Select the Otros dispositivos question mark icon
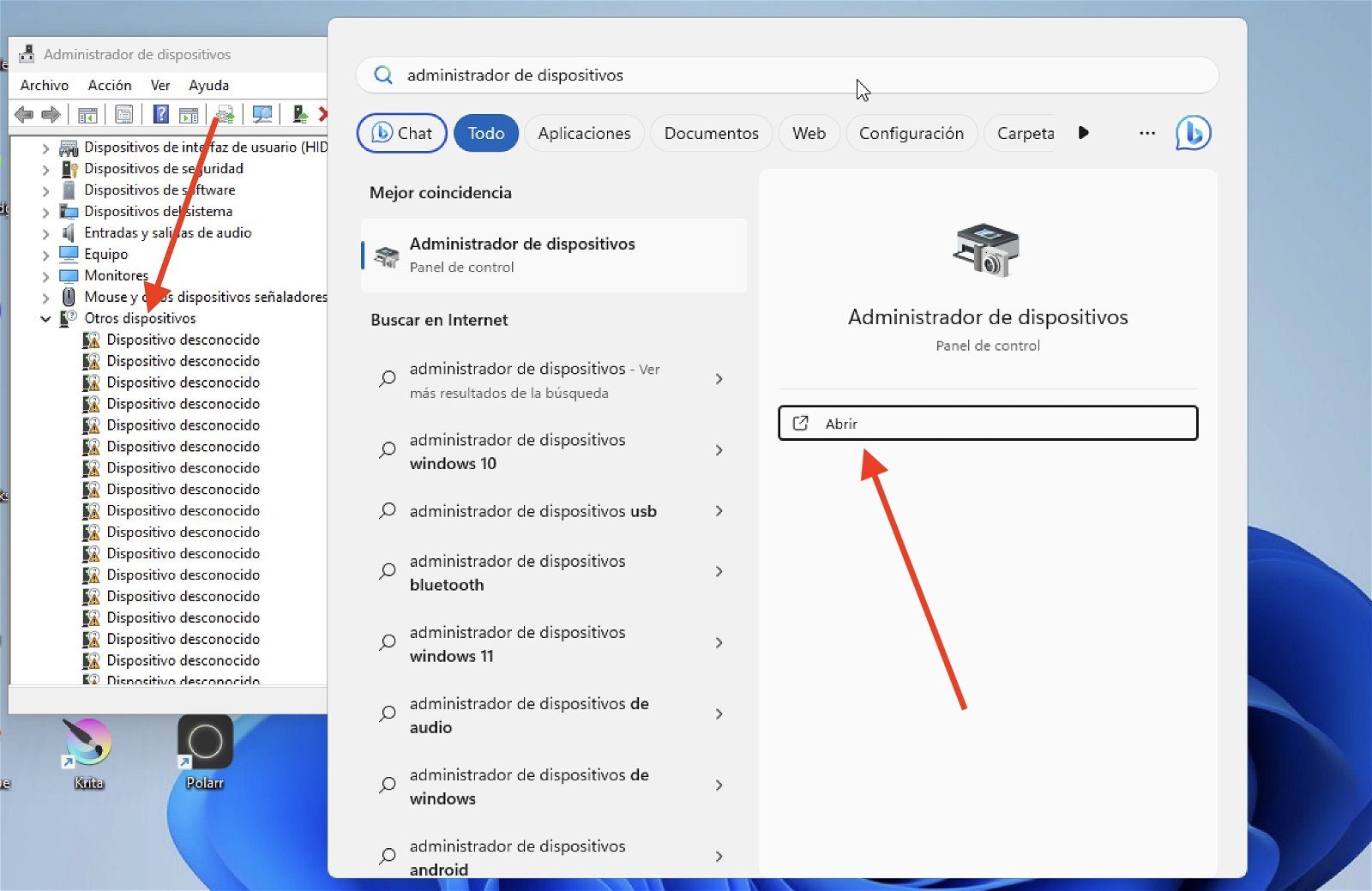The height and width of the screenshot is (891, 1372). click(69, 318)
